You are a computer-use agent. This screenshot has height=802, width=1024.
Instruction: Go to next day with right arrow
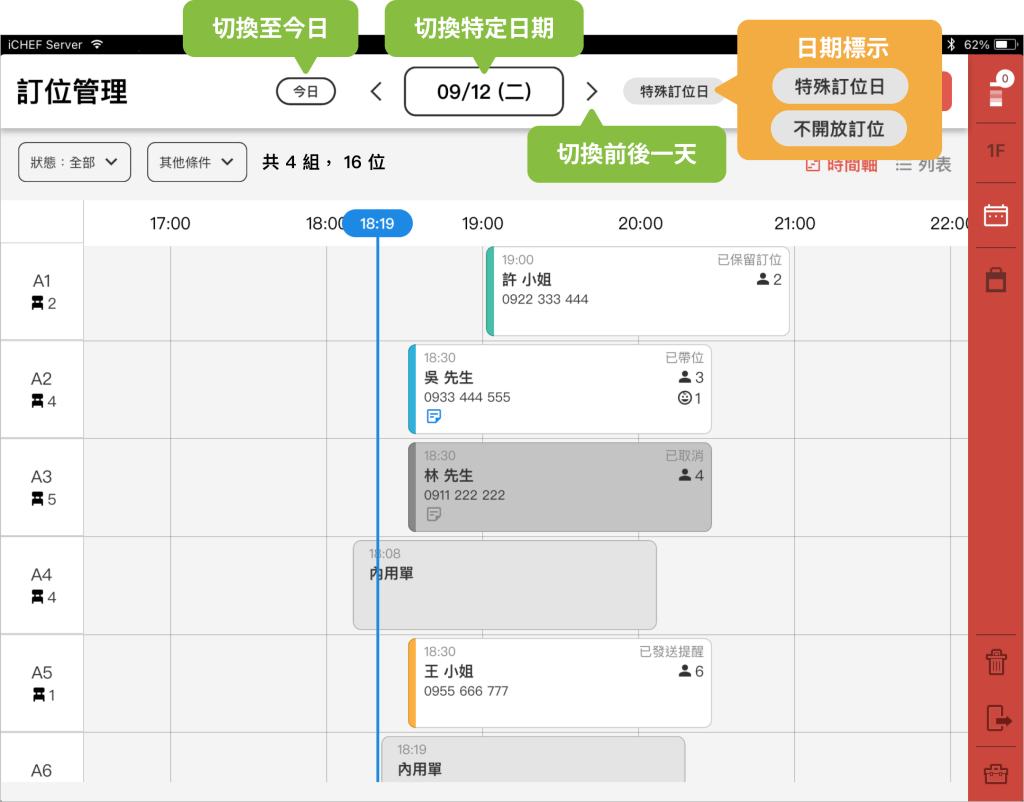coord(591,92)
